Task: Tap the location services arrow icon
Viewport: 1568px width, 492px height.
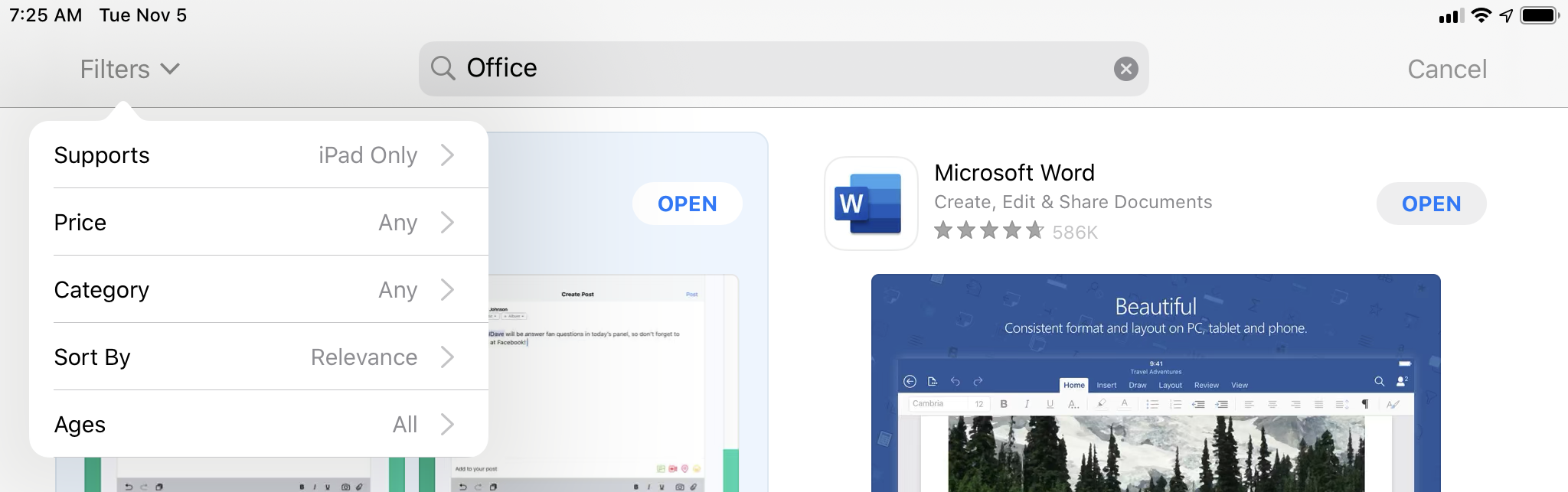Action: (1506, 15)
